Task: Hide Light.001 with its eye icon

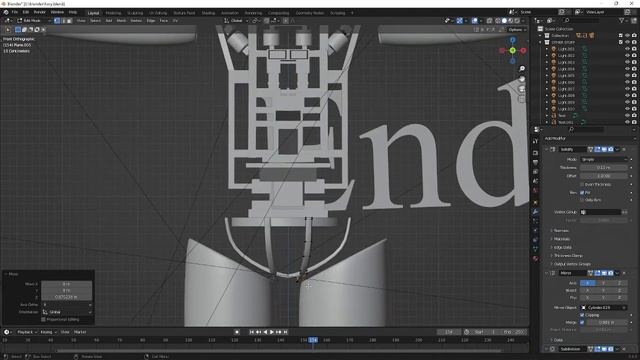Action: (x=627, y=49)
